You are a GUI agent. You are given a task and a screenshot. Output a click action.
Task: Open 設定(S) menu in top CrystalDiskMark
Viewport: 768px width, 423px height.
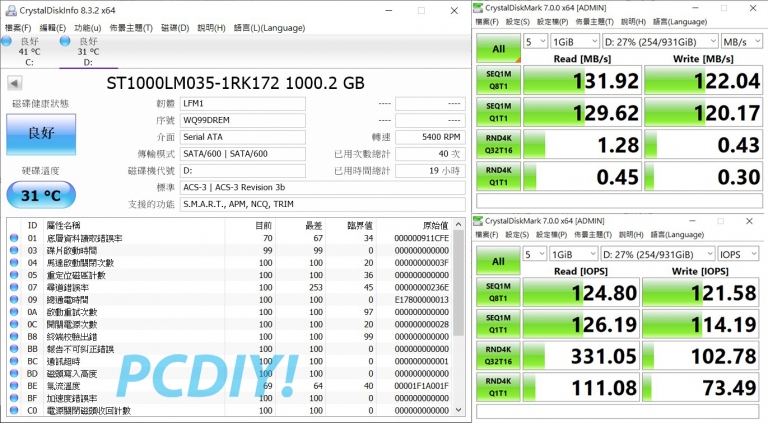pyautogui.click(x=518, y=22)
